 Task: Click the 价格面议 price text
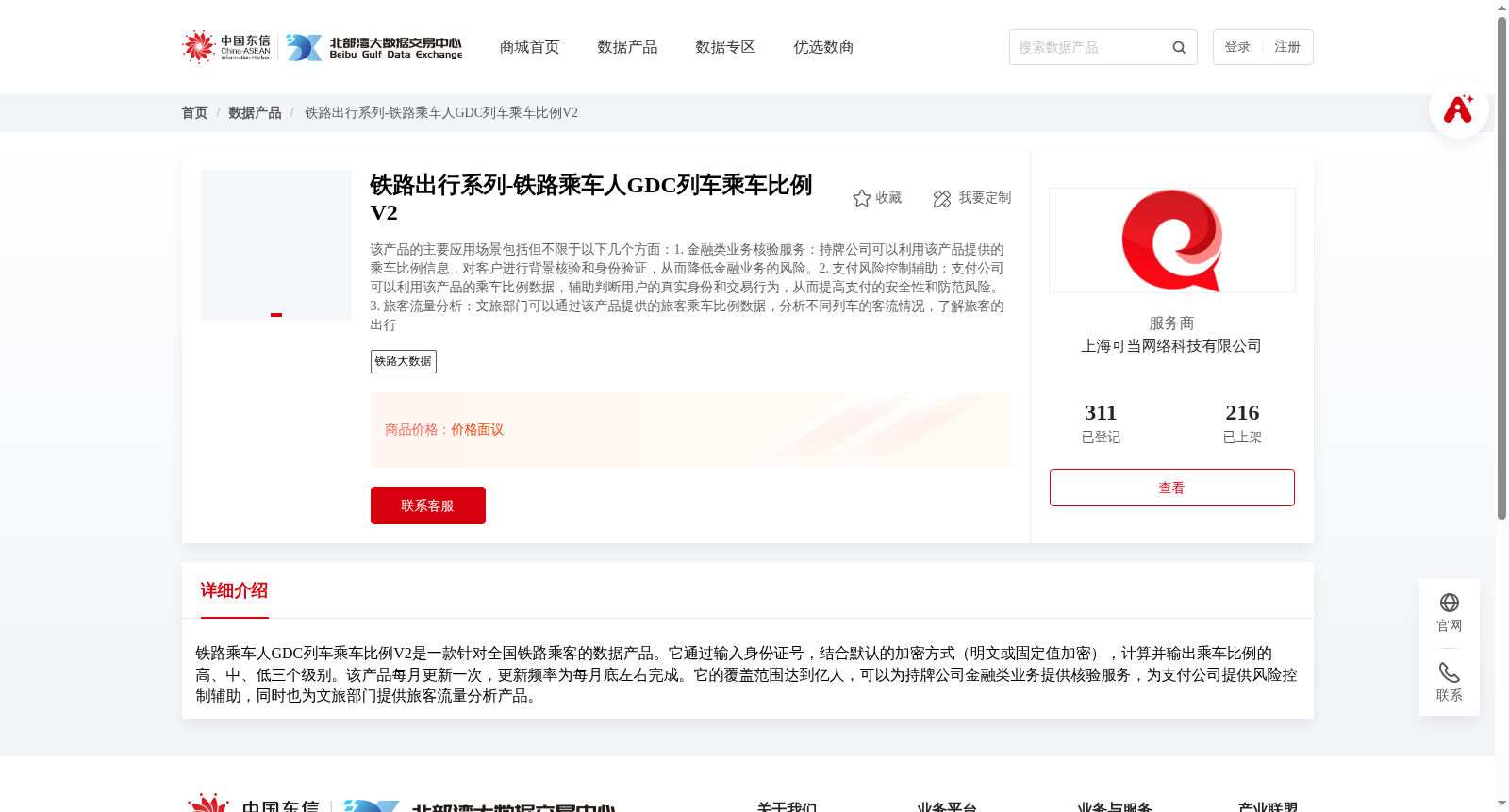pyautogui.click(x=477, y=430)
